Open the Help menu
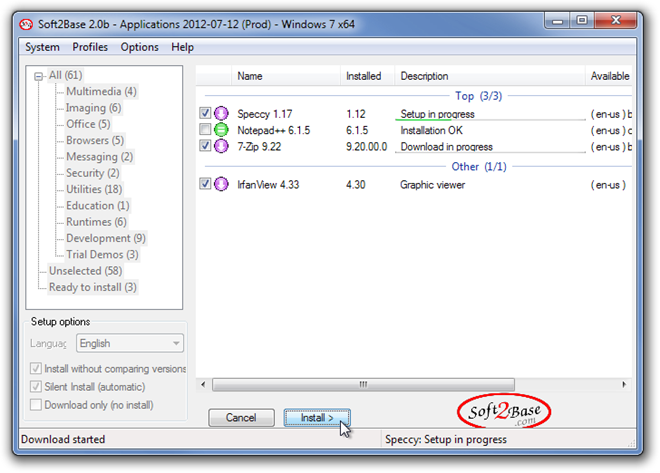The height and width of the screenshot is (473, 660). (182, 47)
